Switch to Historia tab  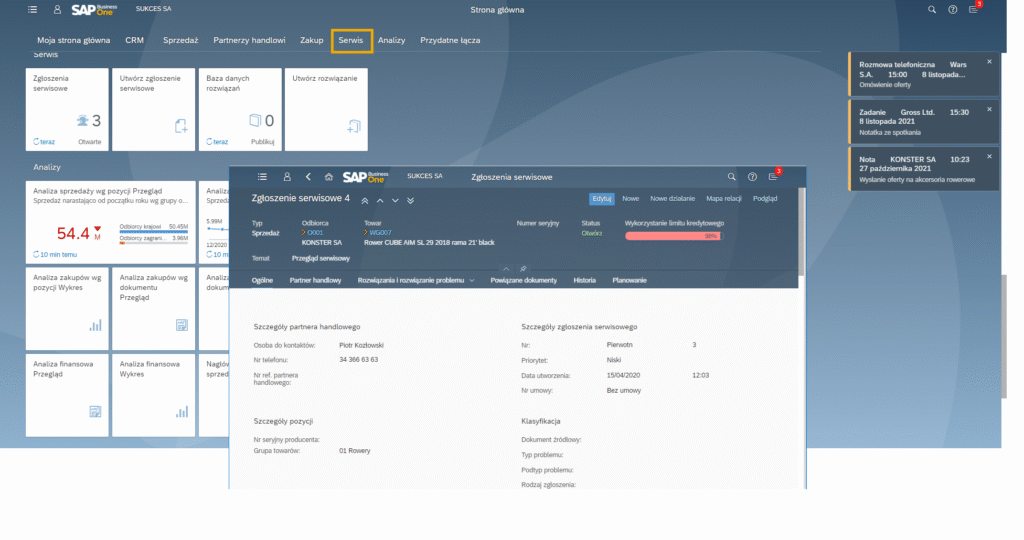(x=584, y=281)
